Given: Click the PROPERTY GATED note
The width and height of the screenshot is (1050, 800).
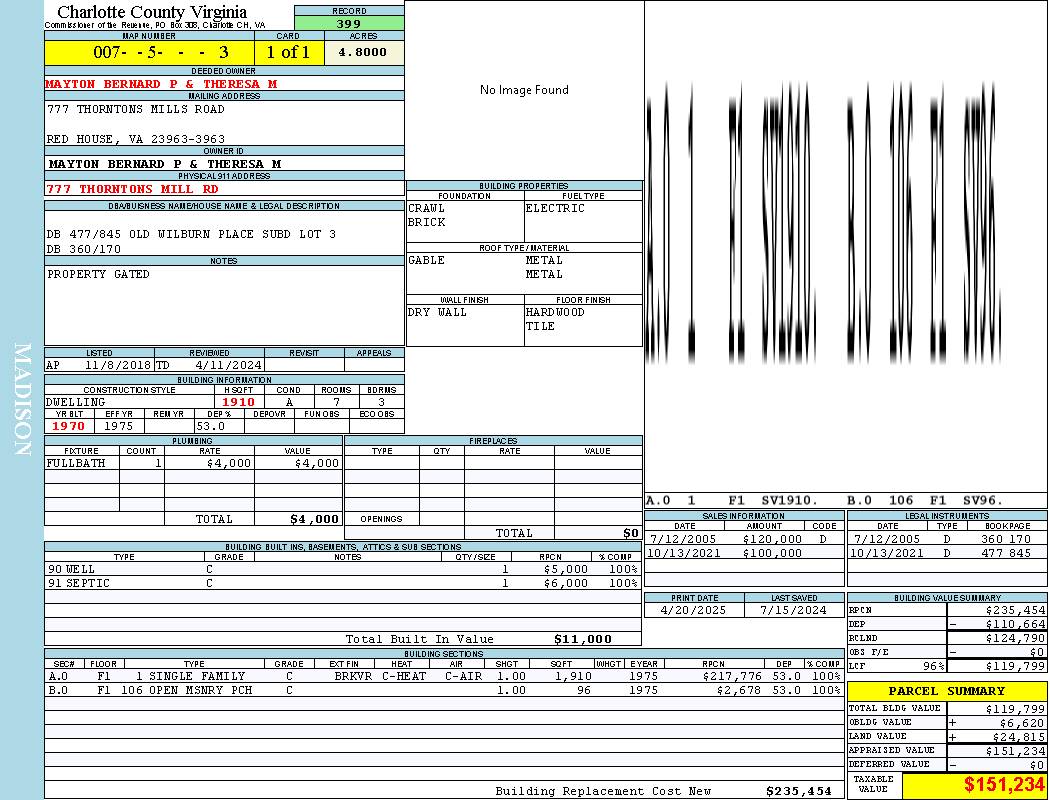Looking at the screenshot, I should tap(98, 274).
